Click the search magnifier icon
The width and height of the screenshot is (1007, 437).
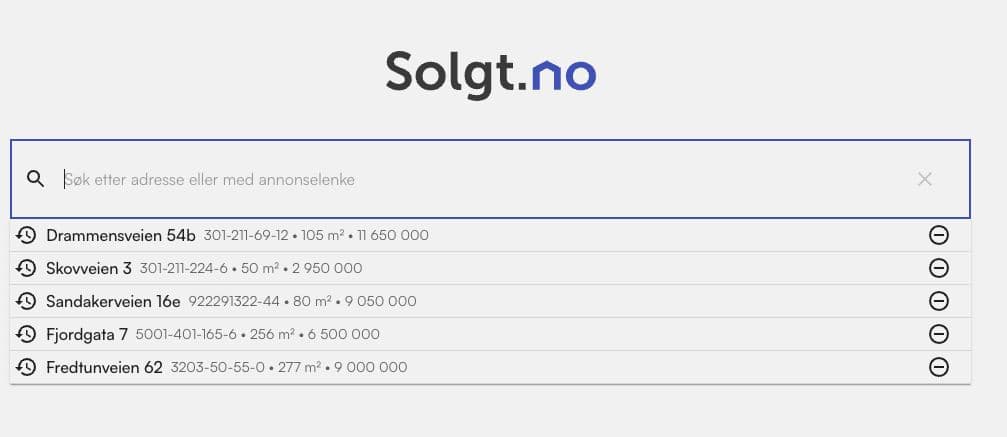coord(36,179)
